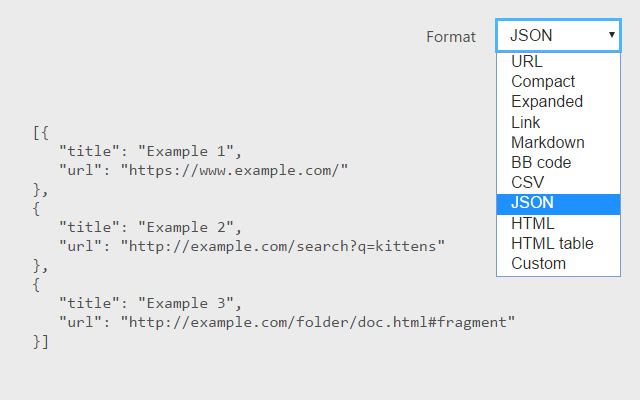
Task: Select the Custom format option
Action: coord(538,264)
